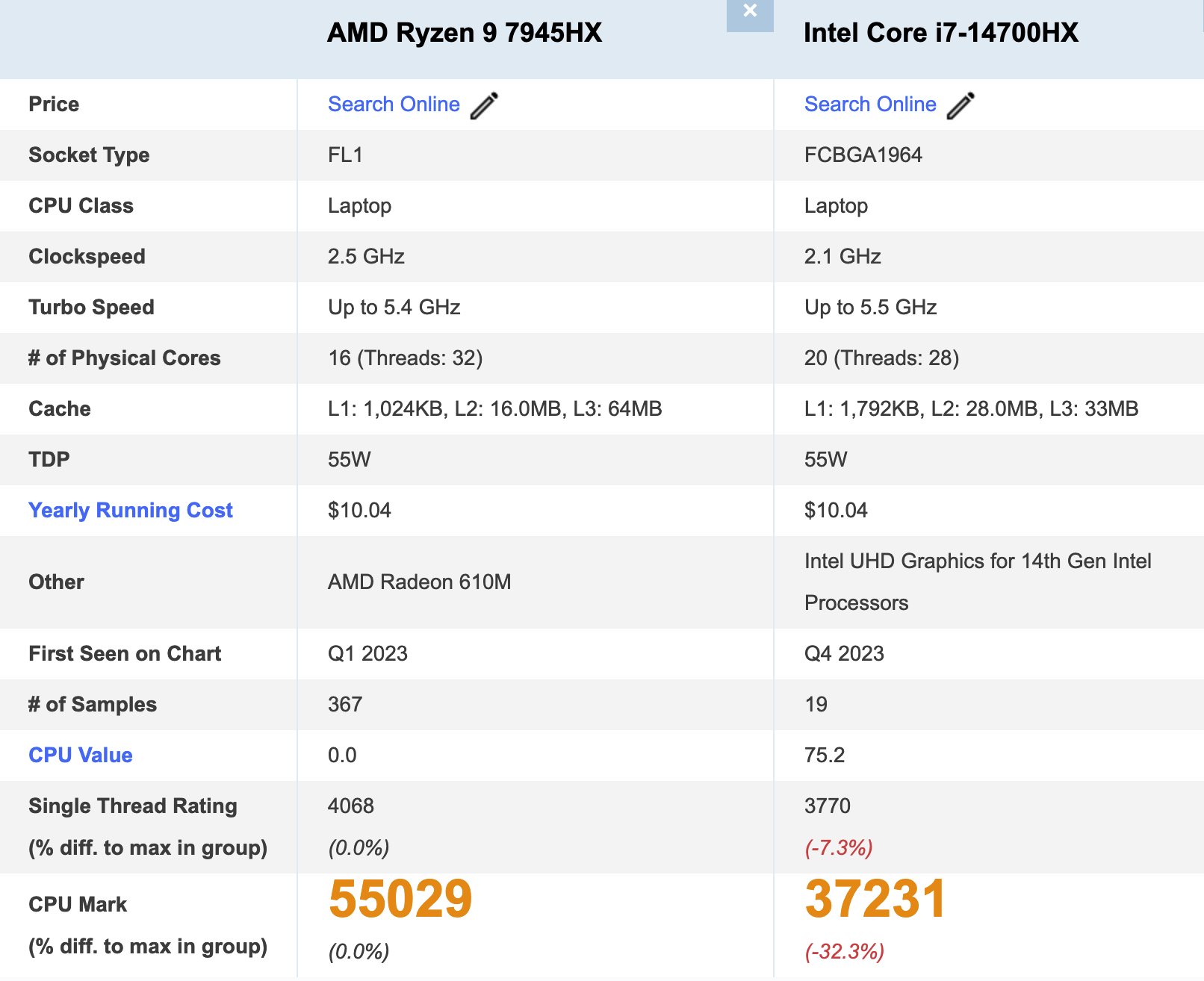Click the 37231 CPU Mark score
1204x981 pixels.
(x=875, y=899)
